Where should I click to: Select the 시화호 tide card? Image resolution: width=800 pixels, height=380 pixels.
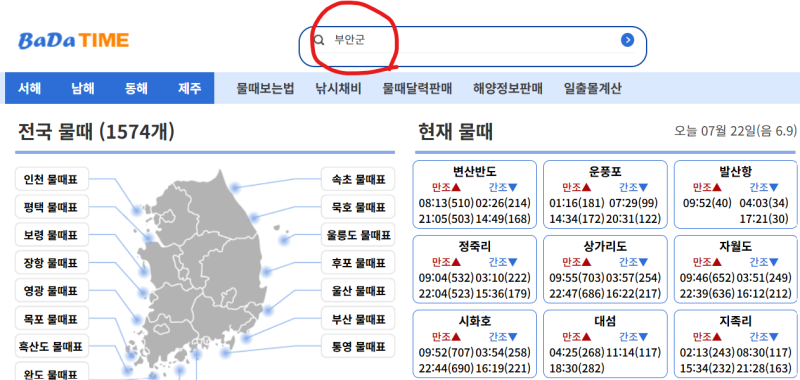[x=474, y=344]
